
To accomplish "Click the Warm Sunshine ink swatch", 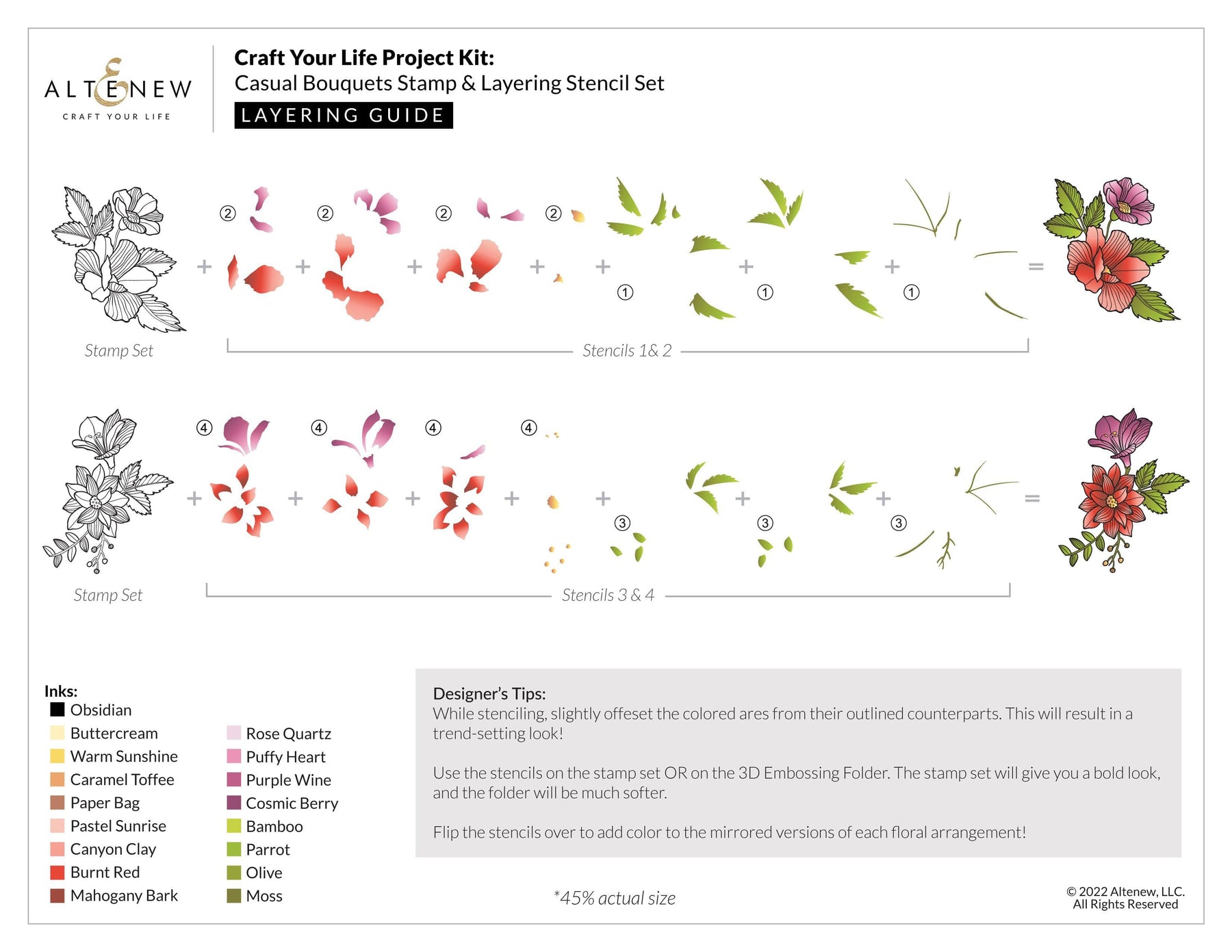I will click(57, 756).
